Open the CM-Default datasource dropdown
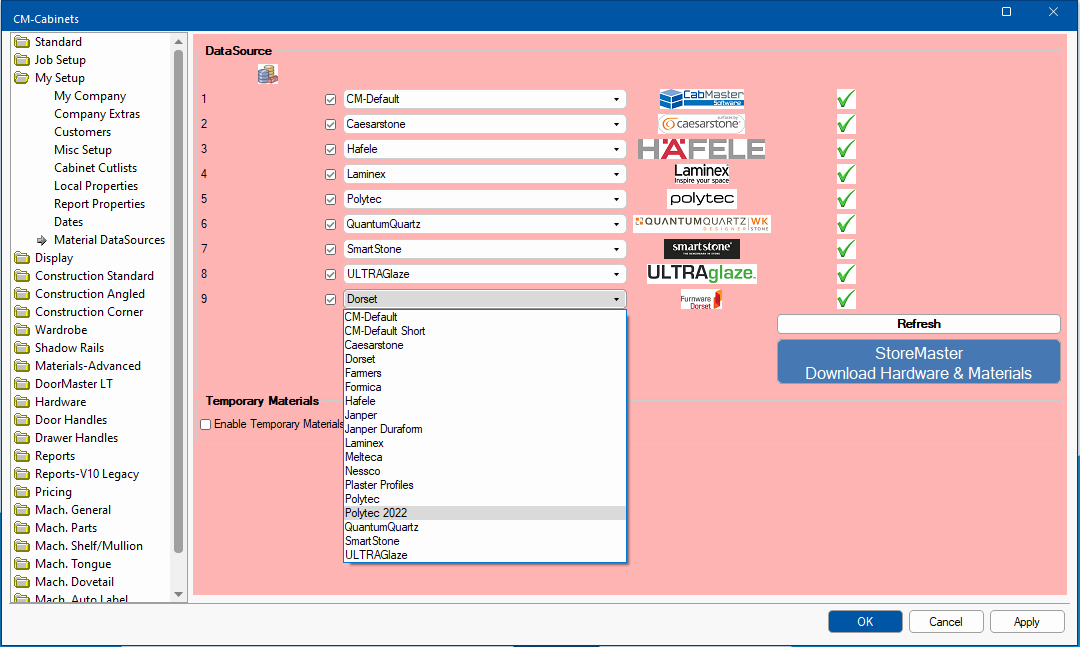 click(616, 99)
